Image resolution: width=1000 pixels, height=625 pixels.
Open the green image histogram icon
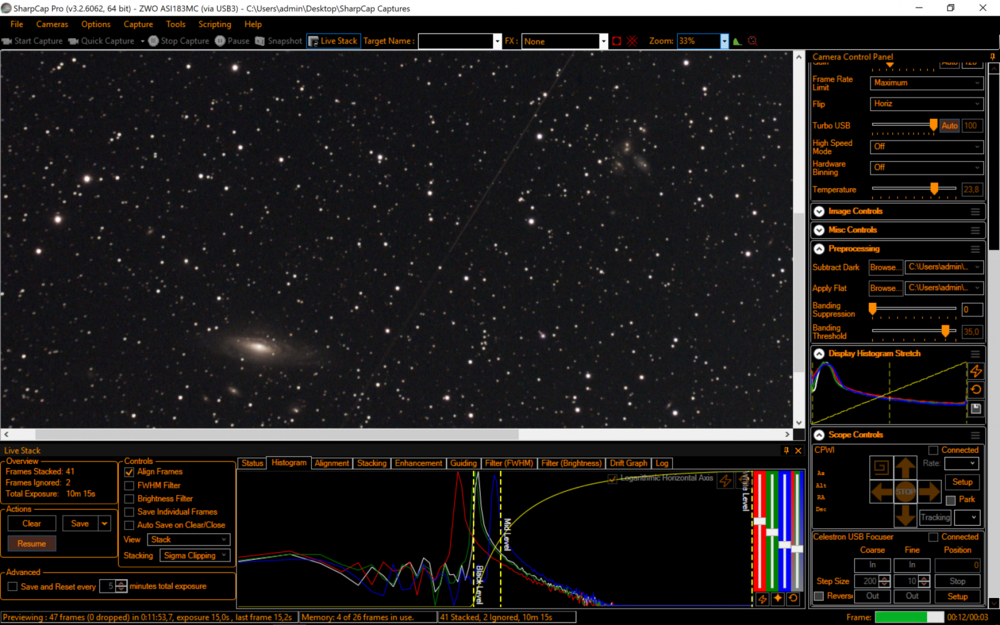tap(737, 41)
